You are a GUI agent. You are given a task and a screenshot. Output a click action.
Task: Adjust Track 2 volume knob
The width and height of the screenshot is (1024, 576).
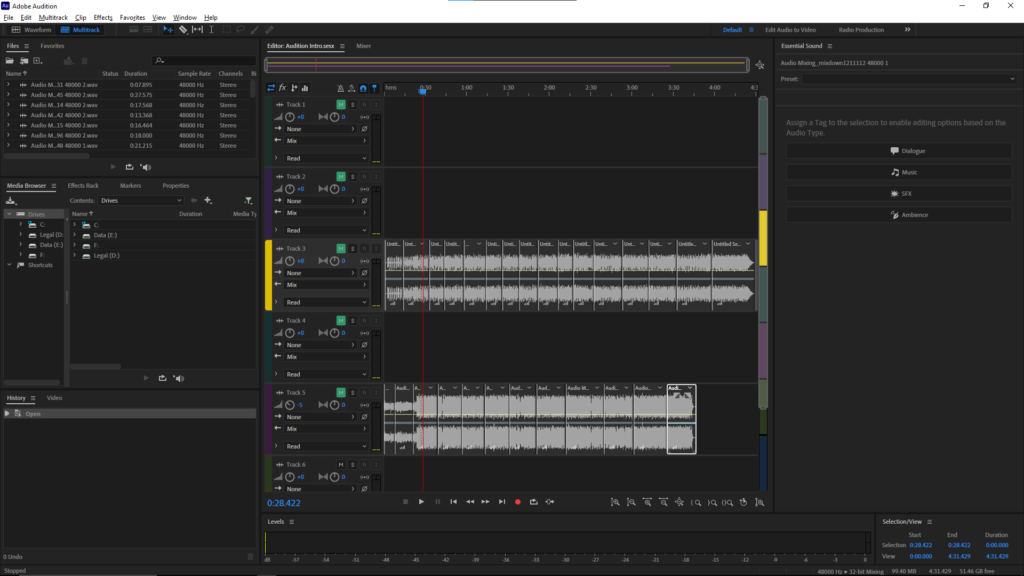pos(290,189)
